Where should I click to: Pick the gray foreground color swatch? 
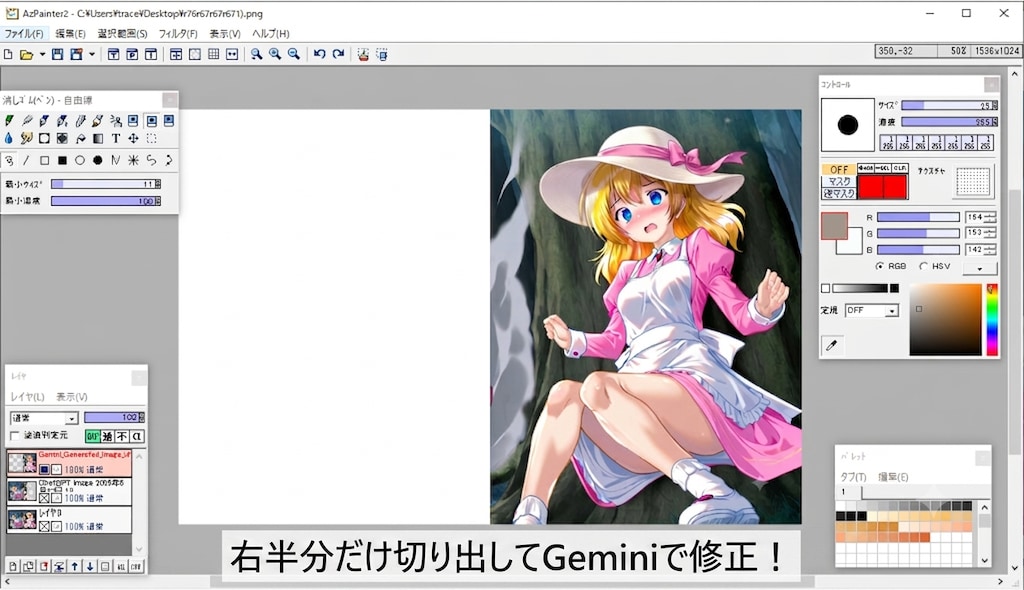pyautogui.click(x=834, y=225)
